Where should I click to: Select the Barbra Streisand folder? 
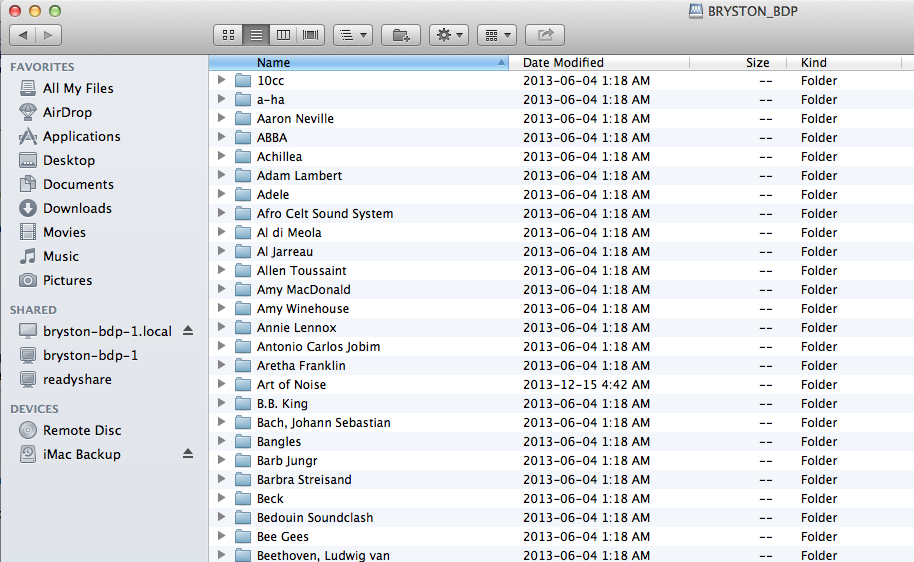[304, 480]
